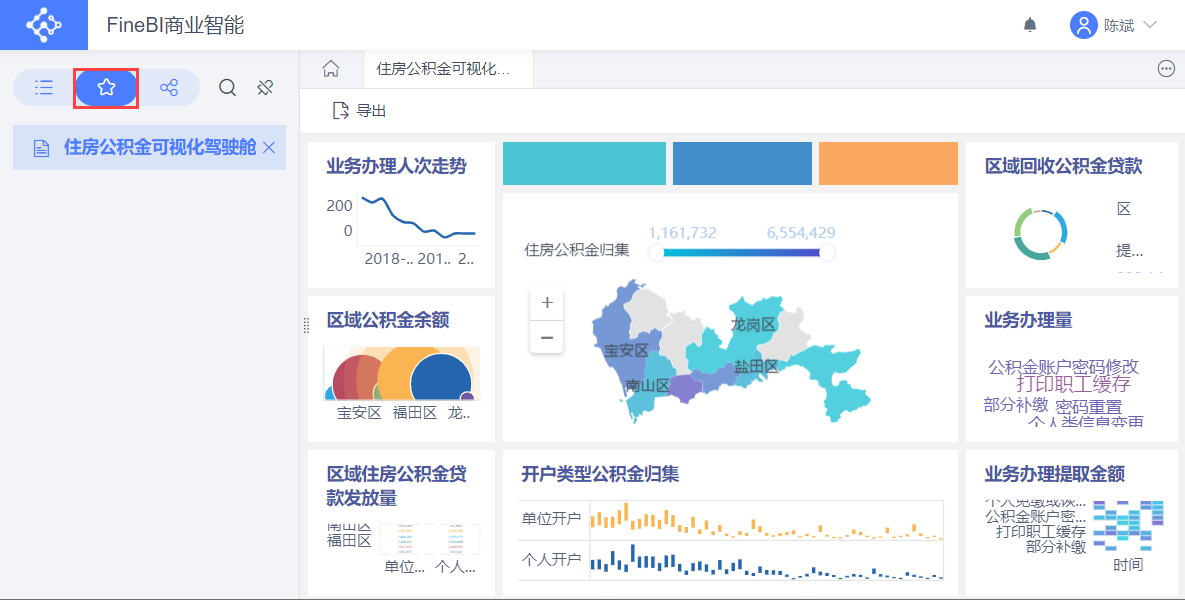Click the search magnifier icon
Image resolution: width=1185 pixels, height=600 pixels.
(227, 88)
